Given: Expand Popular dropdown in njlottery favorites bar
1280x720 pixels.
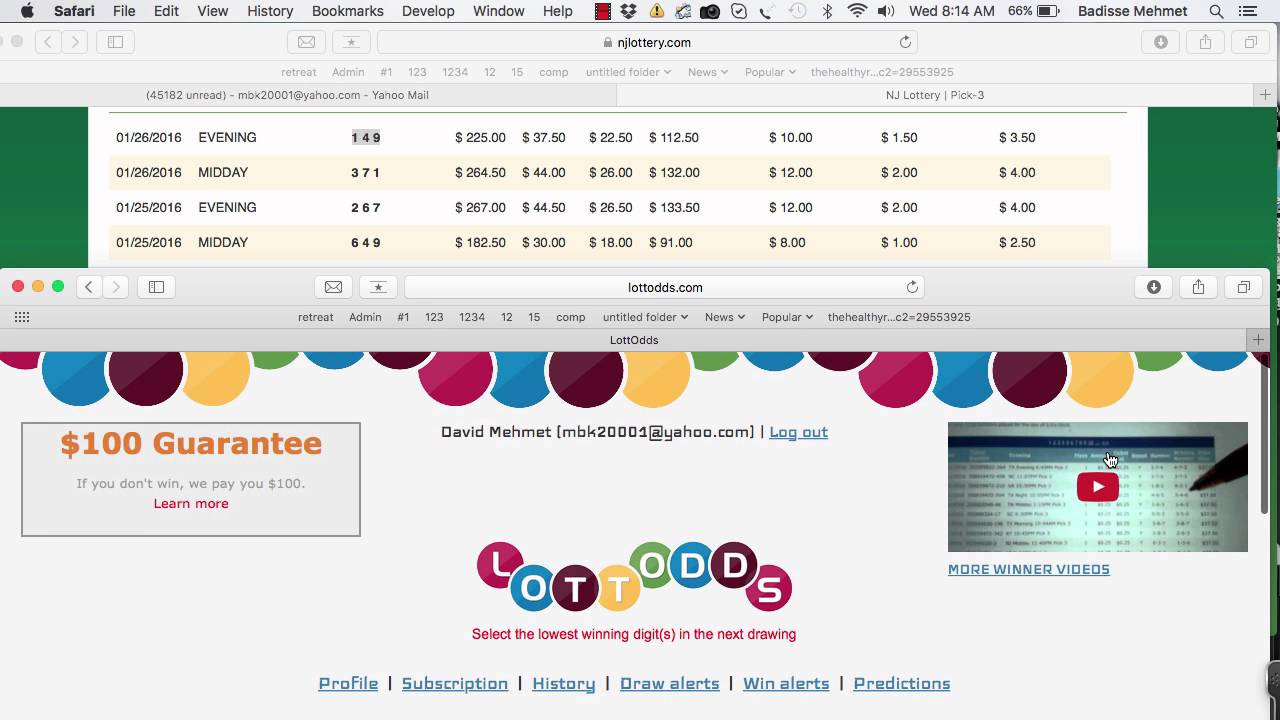Looking at the screenshot, I should click(771, 72).
